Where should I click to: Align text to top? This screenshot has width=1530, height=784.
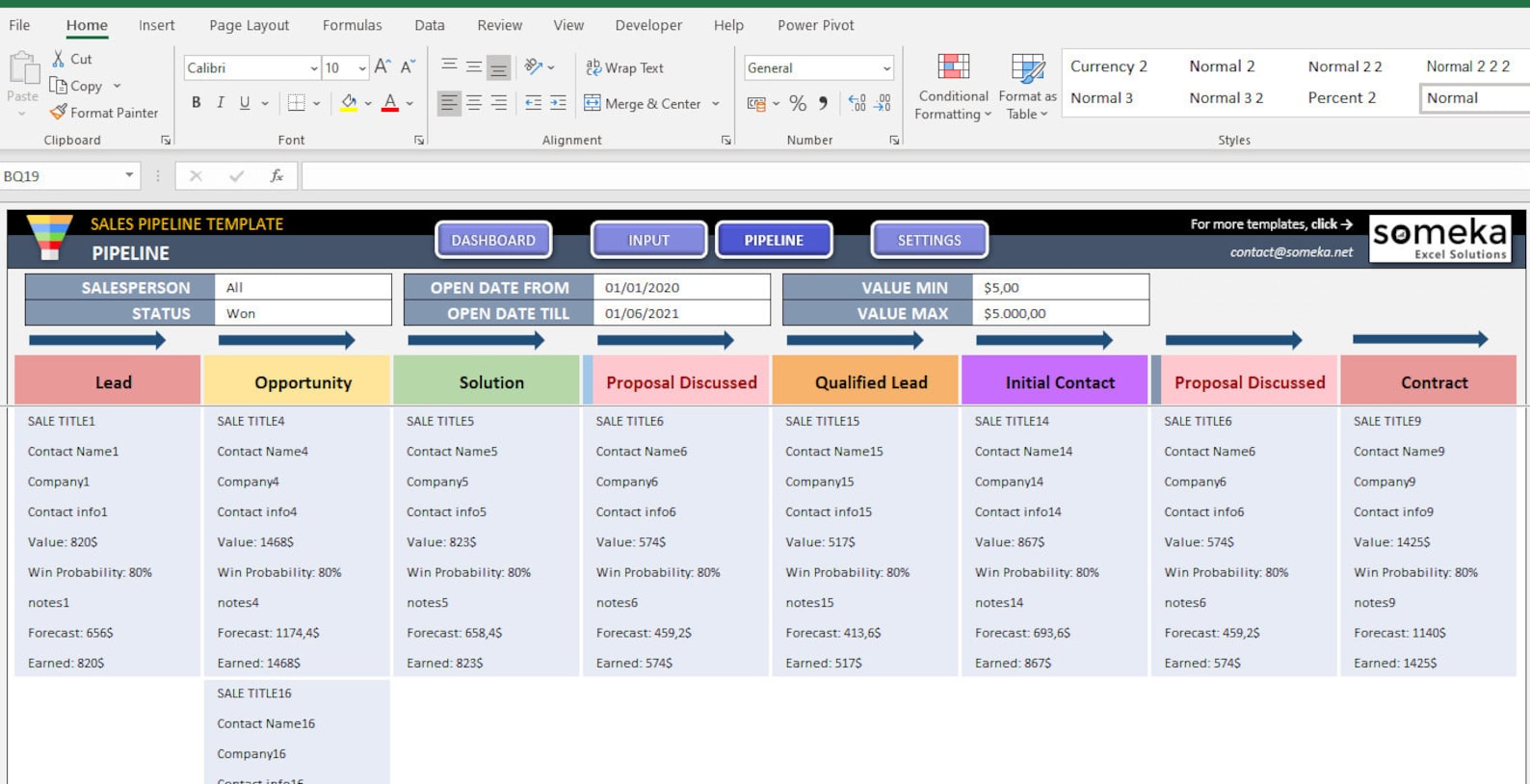coord(449,66)
